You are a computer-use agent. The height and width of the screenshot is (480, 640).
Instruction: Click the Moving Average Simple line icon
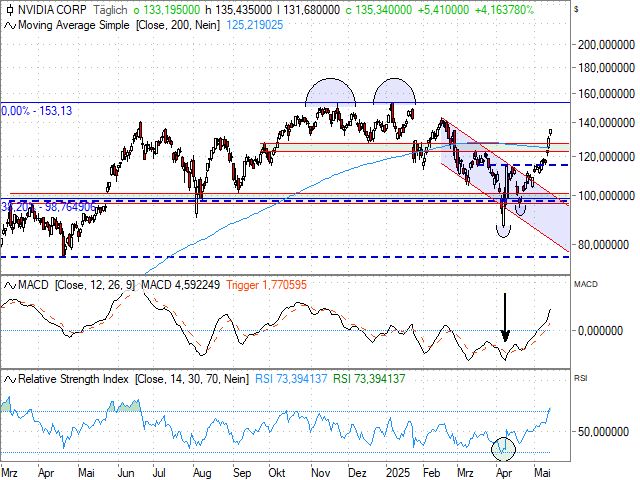click(10, 25)
